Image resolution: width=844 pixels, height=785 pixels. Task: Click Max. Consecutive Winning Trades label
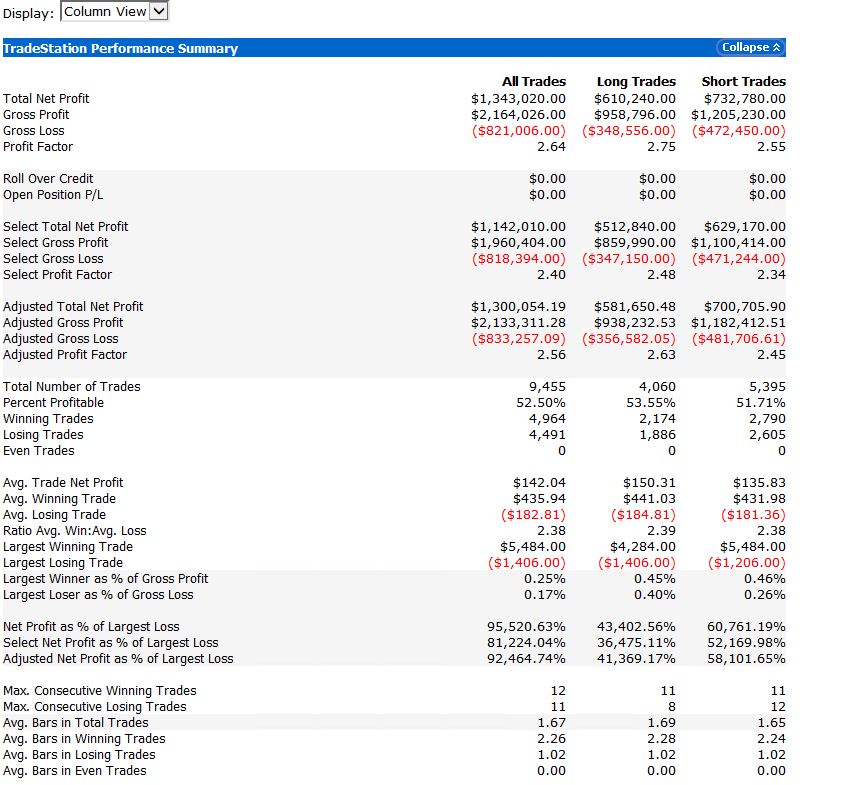[100, 691]
